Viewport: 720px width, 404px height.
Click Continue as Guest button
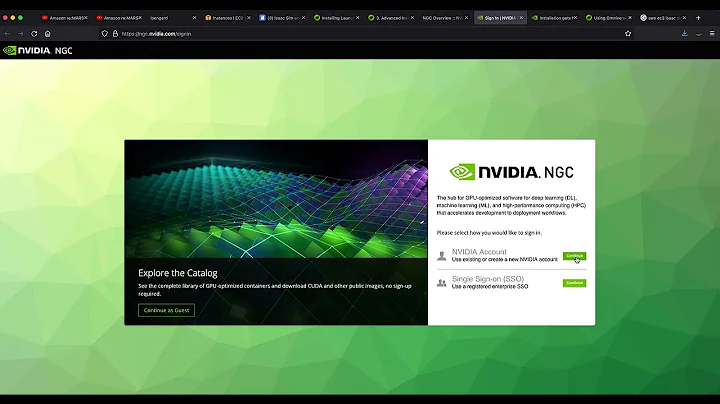pyautogui.click(x=166, y=310)
